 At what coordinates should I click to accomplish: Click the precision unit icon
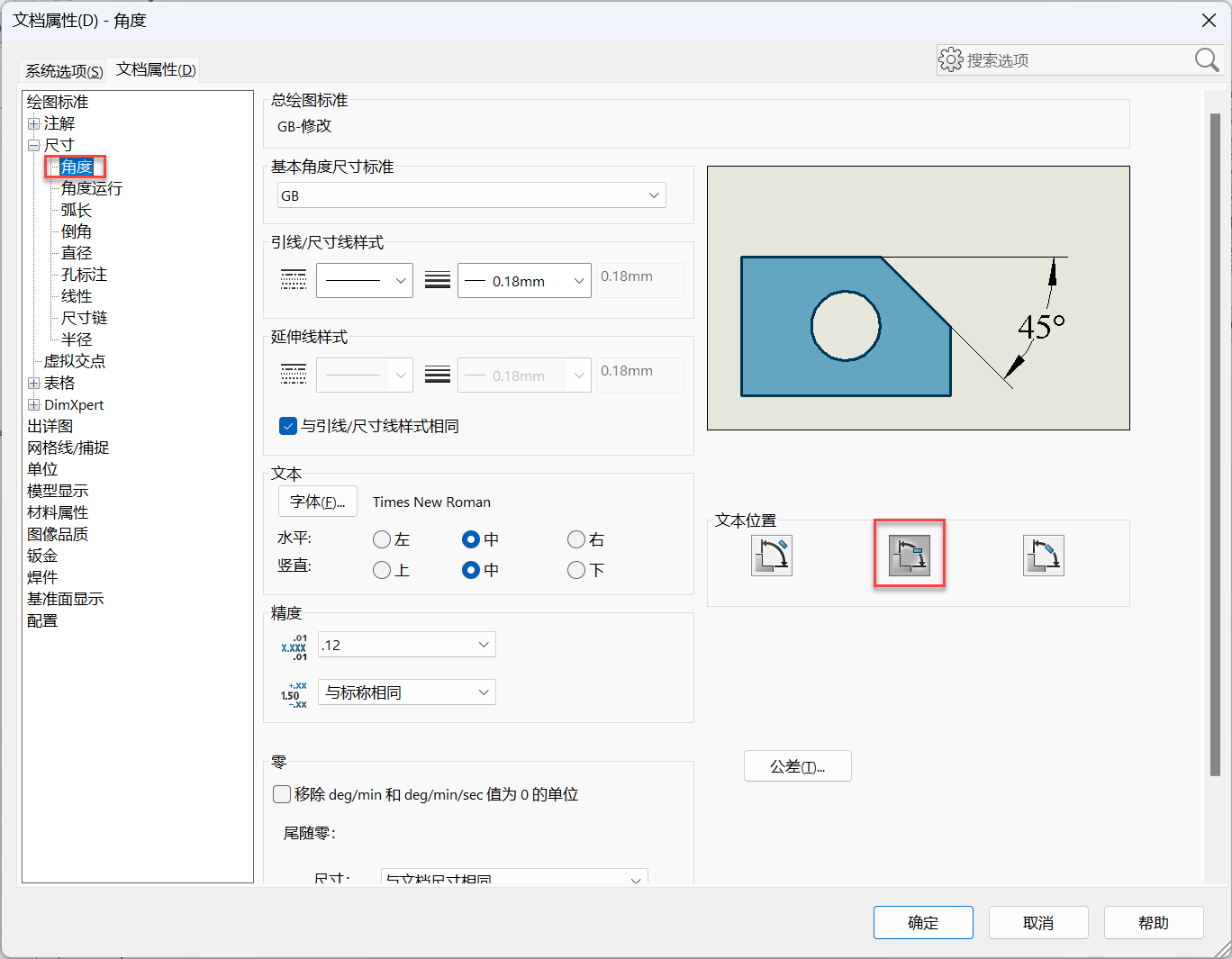(x=294, y=646)
